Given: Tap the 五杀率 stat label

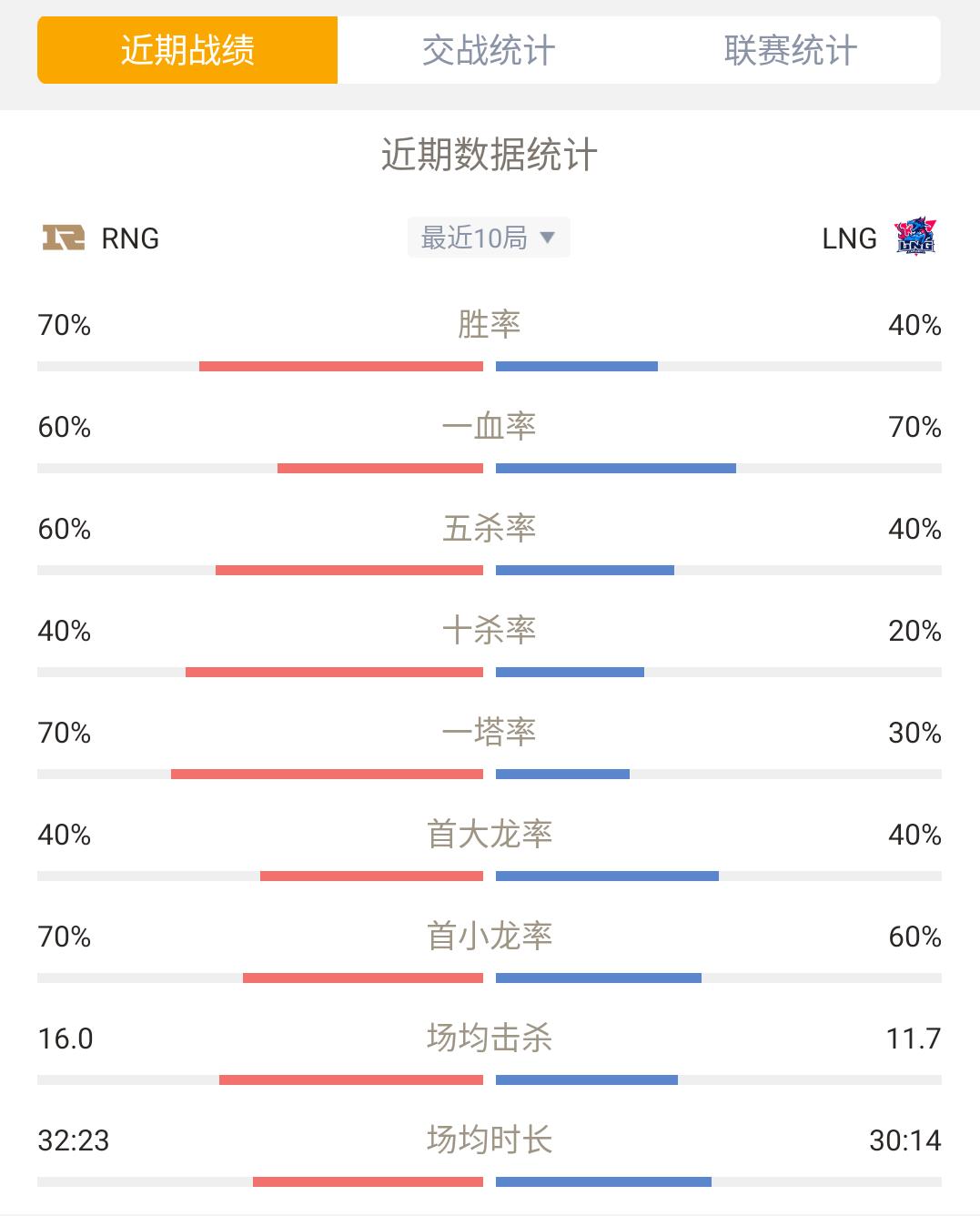Looking at the screenshot, I should 490,528.
